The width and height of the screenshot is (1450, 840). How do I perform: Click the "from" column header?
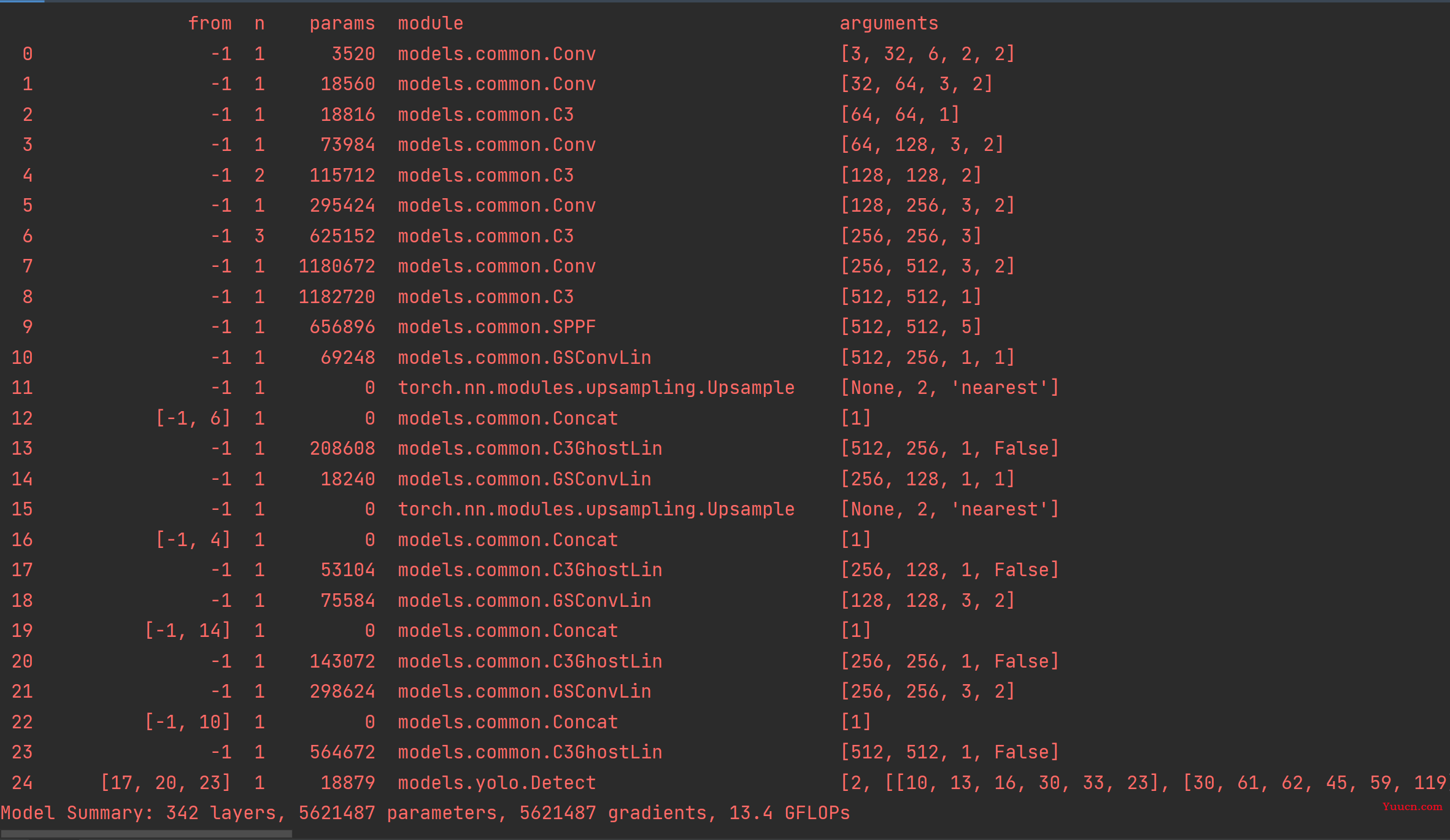(x=210, y=23)
